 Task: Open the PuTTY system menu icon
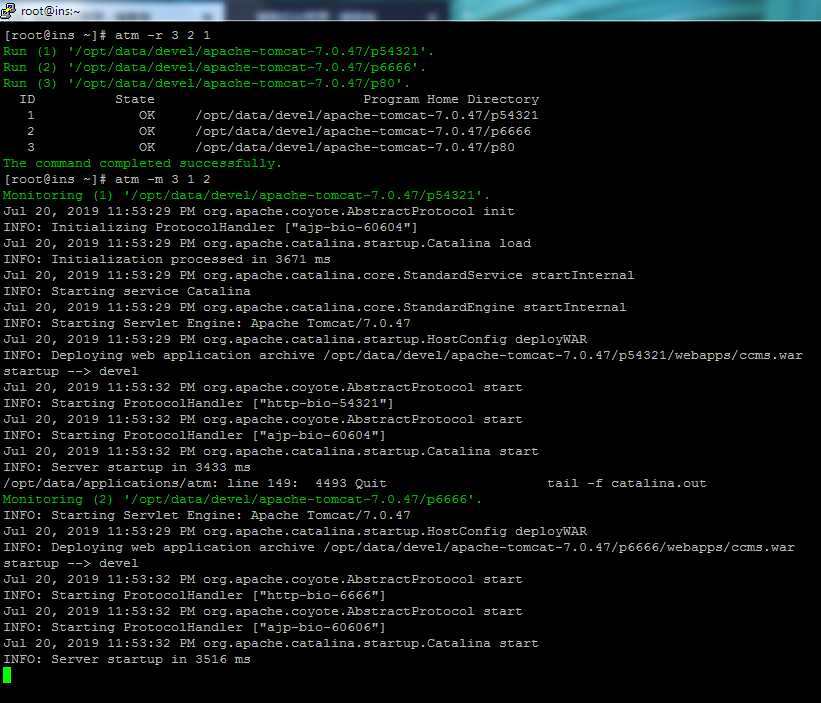tap(8, 10)
